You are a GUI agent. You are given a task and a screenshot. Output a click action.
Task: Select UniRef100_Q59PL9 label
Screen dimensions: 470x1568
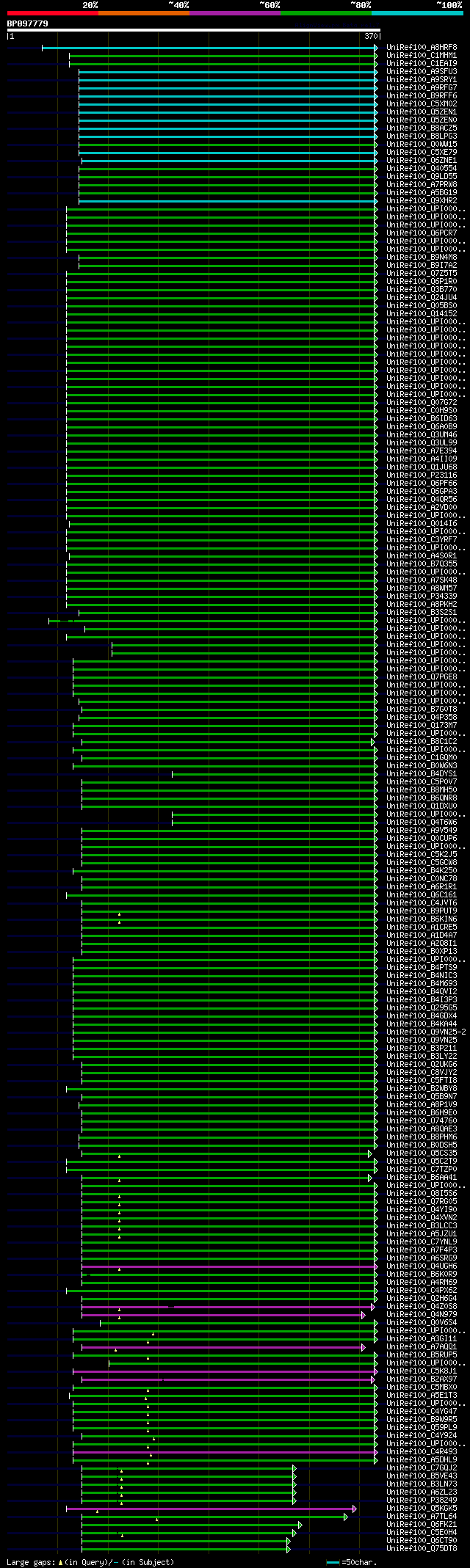point(422,1428)
